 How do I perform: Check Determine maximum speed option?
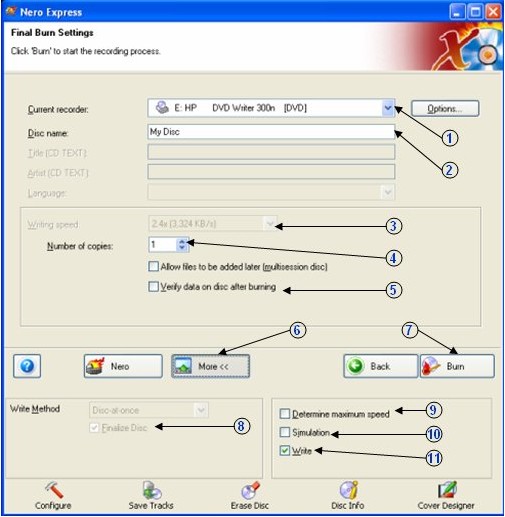click(x=285, y=413)
